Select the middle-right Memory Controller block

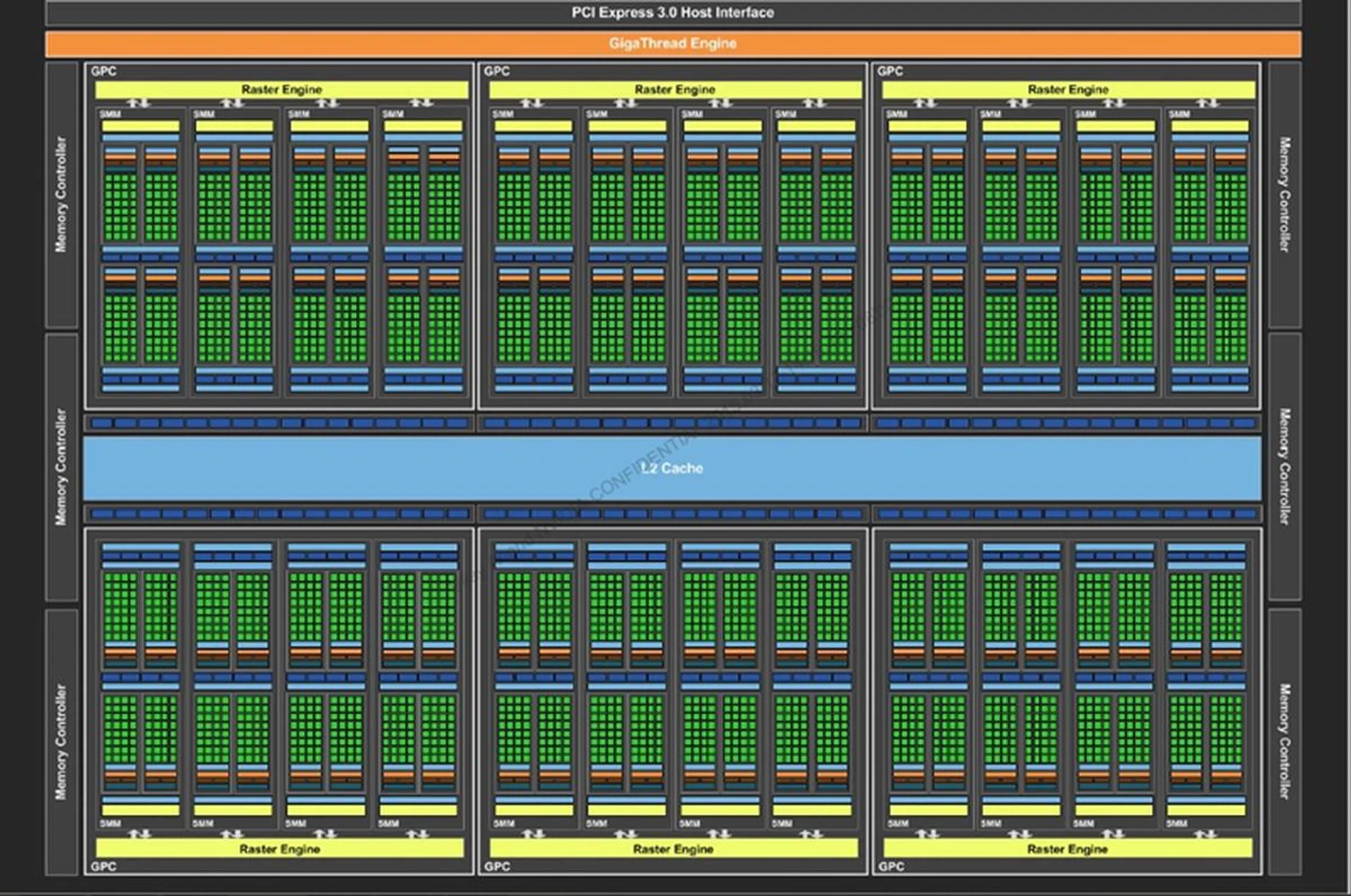[x=1284, y=467]
